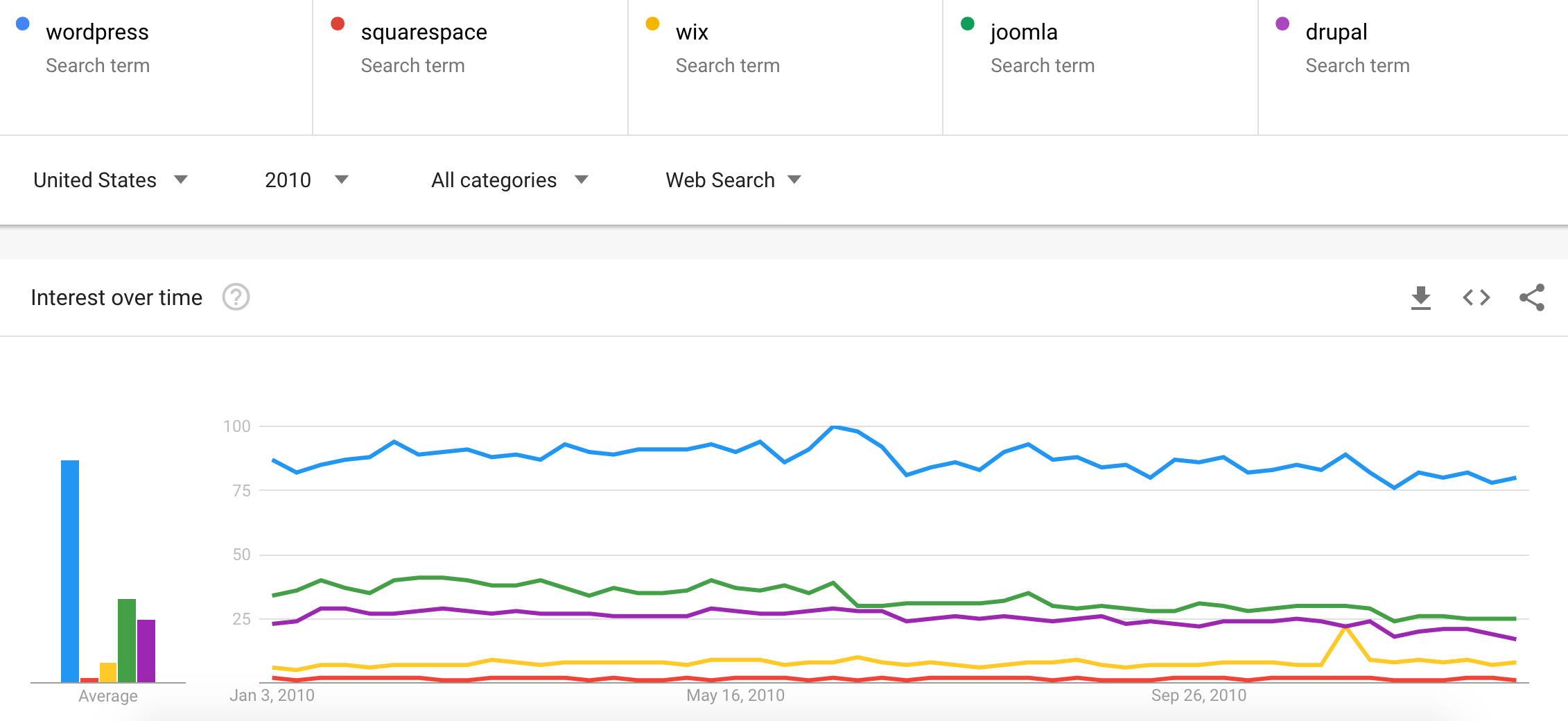This screenshot has height=721, width=1568.
Task: Click the blue wordpress average bar
Action: click(x=70, y=571)
